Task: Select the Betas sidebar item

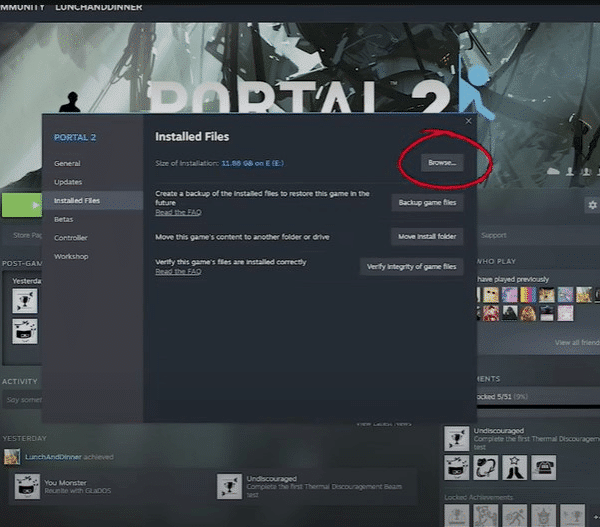Action: pos(64,219)
